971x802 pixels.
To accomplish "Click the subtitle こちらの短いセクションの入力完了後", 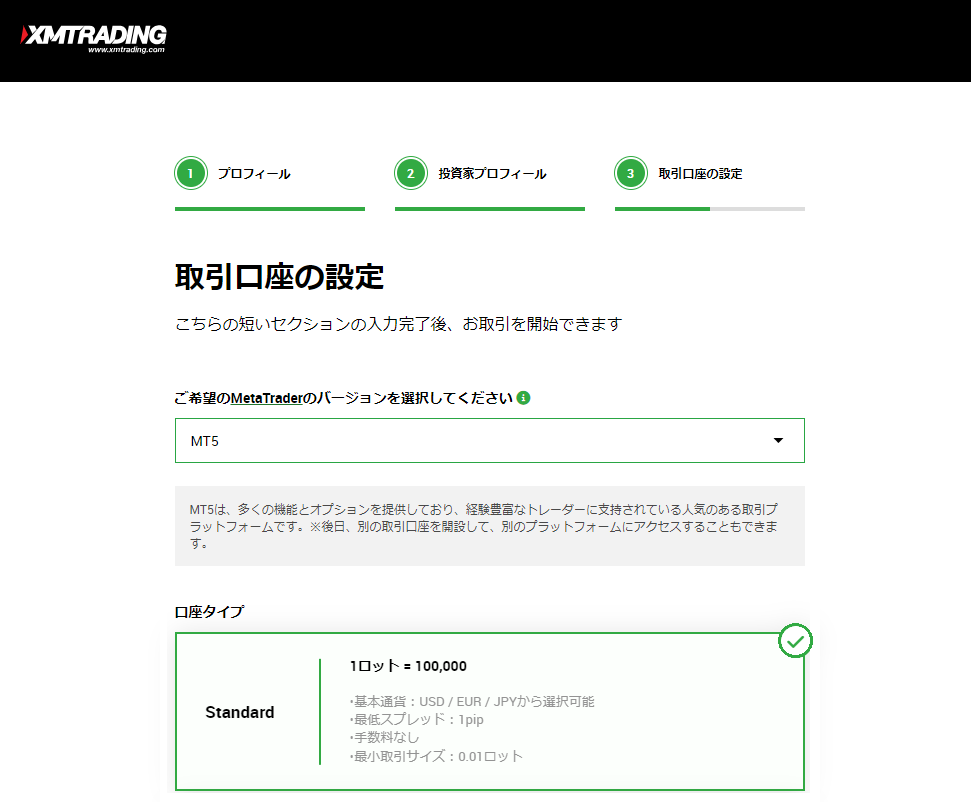I will 399,324.
